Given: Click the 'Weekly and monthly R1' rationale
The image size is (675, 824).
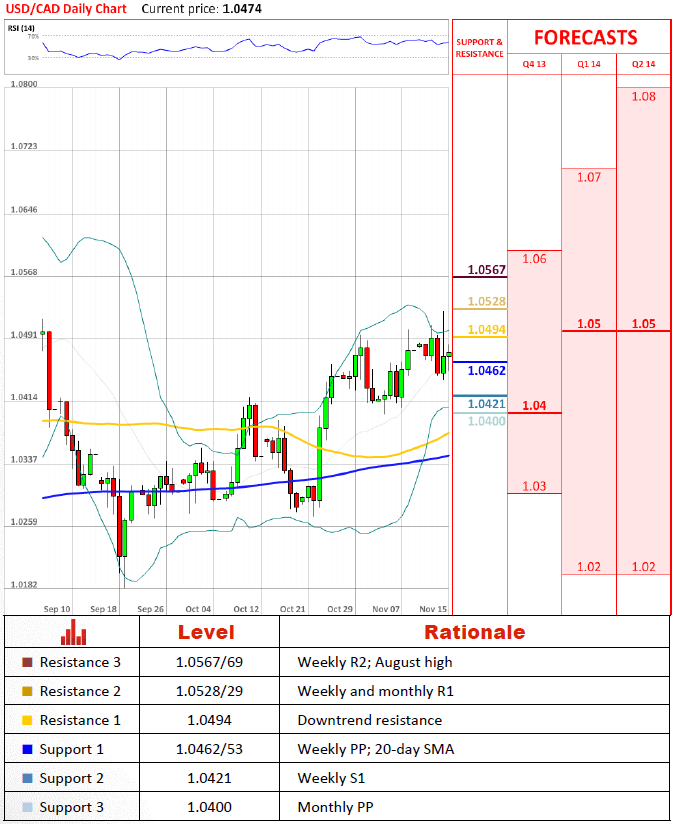Looking at the screenshot, I should click(x=375, y=692).
